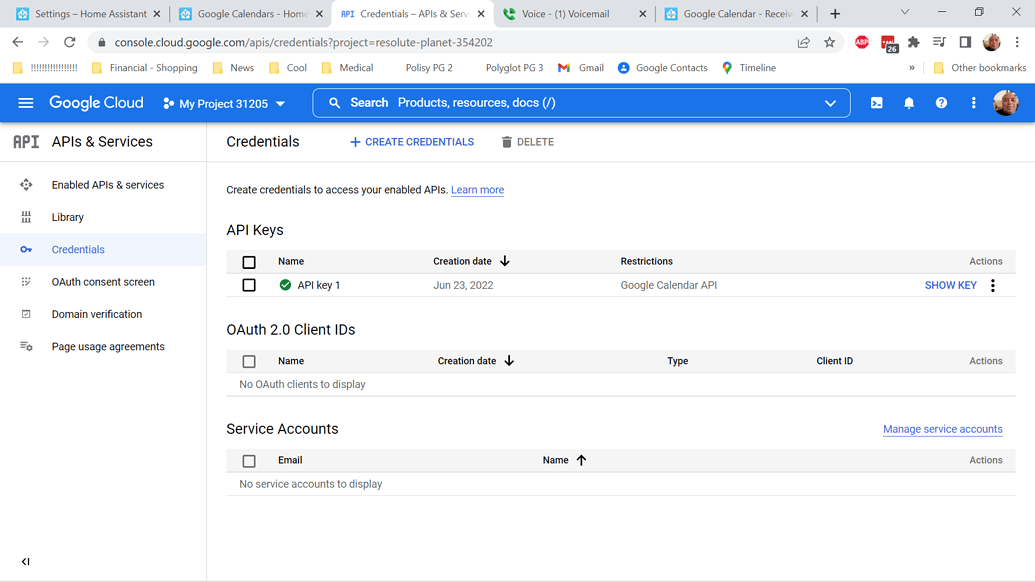Open the Timeline bookmark
Viewport: 1035px width, 582px height.
(x=749, y=67)
